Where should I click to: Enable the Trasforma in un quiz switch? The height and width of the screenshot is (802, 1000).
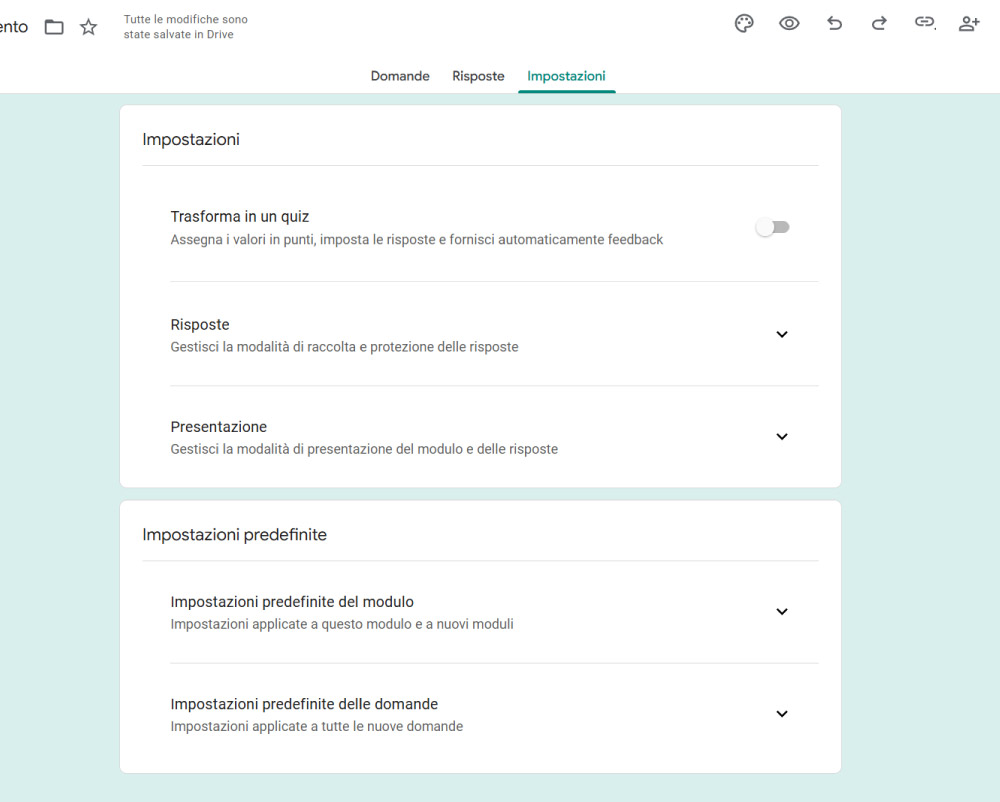[x=773, y=227]
